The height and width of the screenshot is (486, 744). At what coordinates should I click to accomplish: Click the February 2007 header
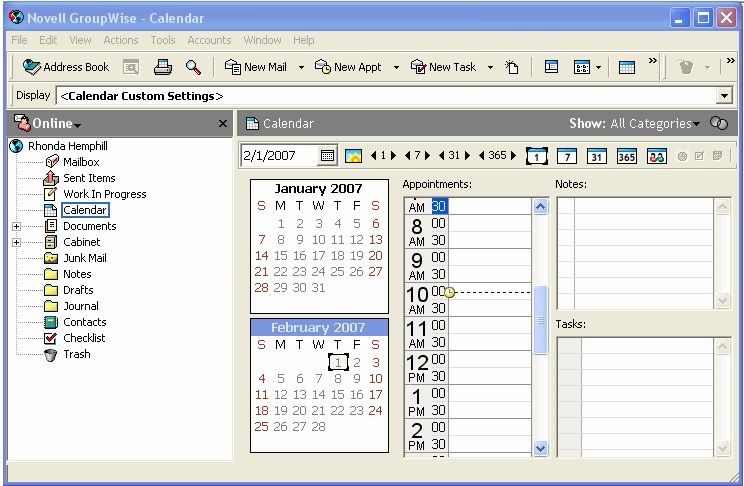[319, 327]
